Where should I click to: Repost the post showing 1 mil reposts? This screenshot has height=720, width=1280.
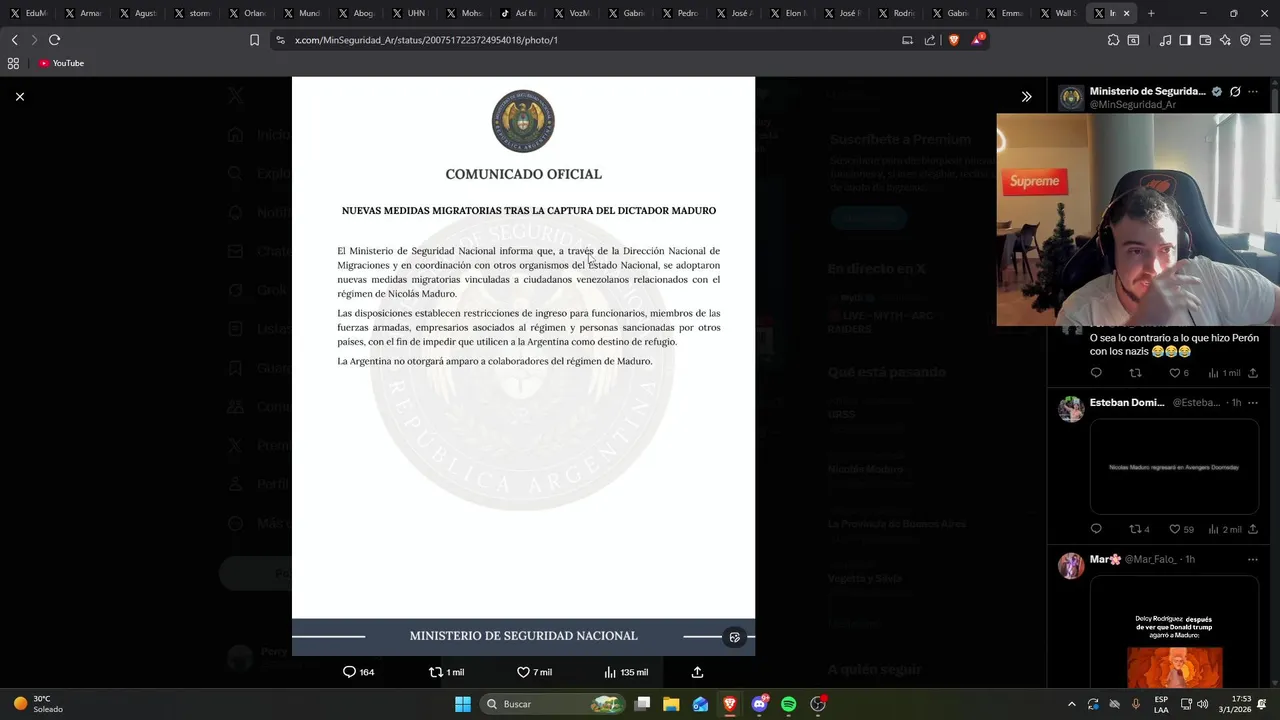pos(446,672)
